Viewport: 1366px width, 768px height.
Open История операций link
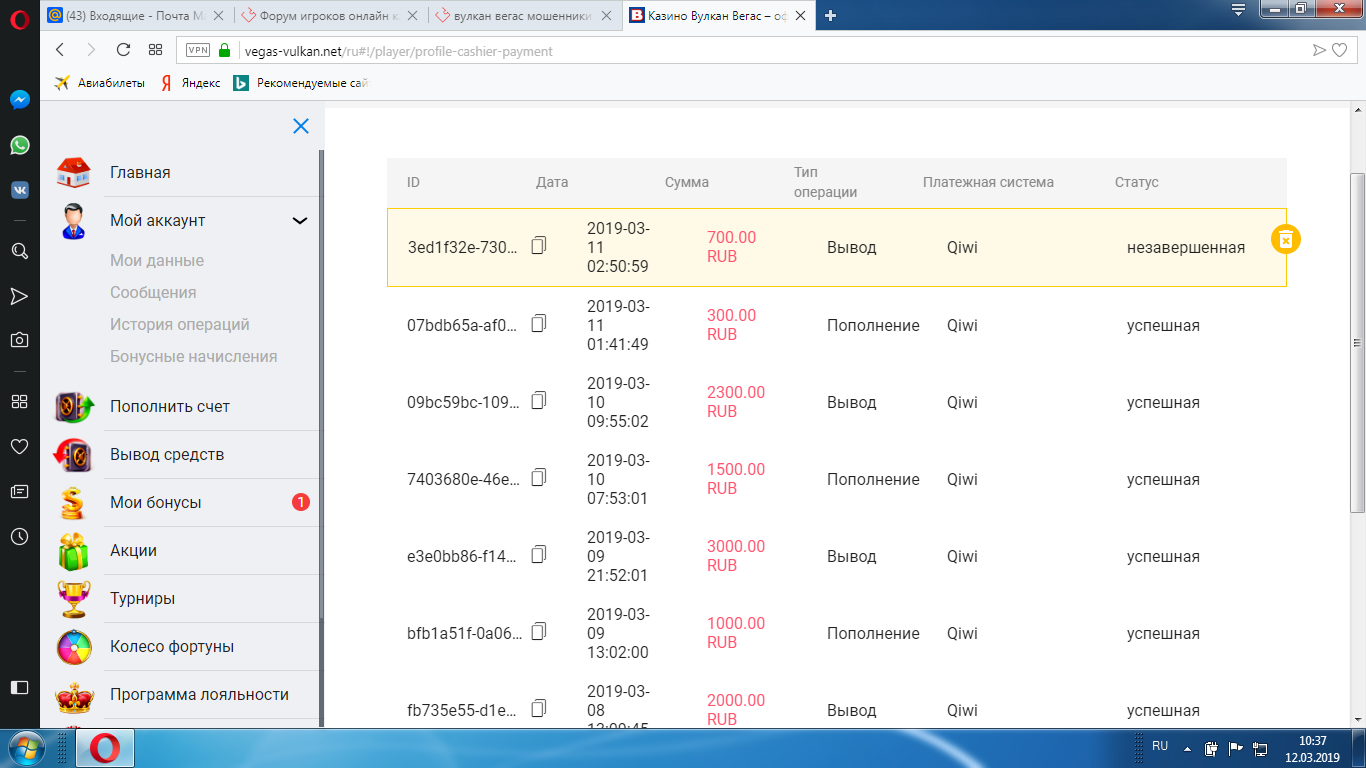point(180,325)
